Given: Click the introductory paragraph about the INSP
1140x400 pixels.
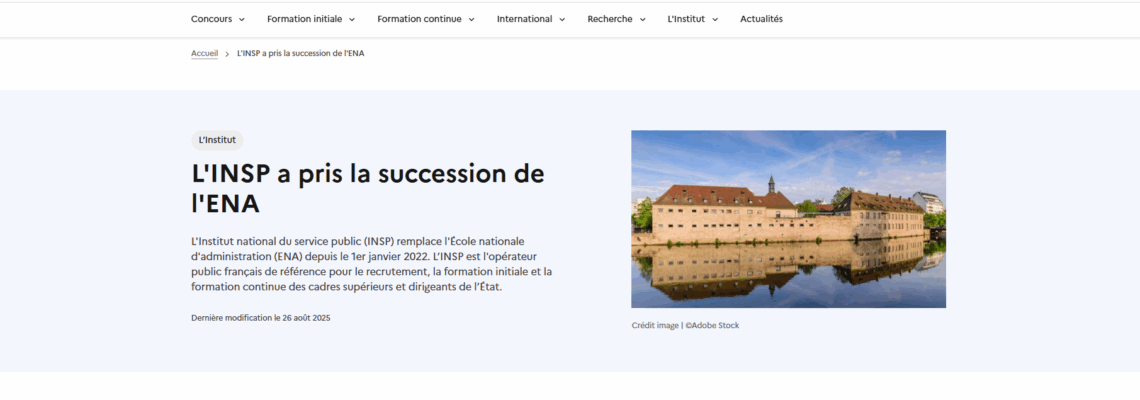Looking at the screenshot, I should coord(371,264).
